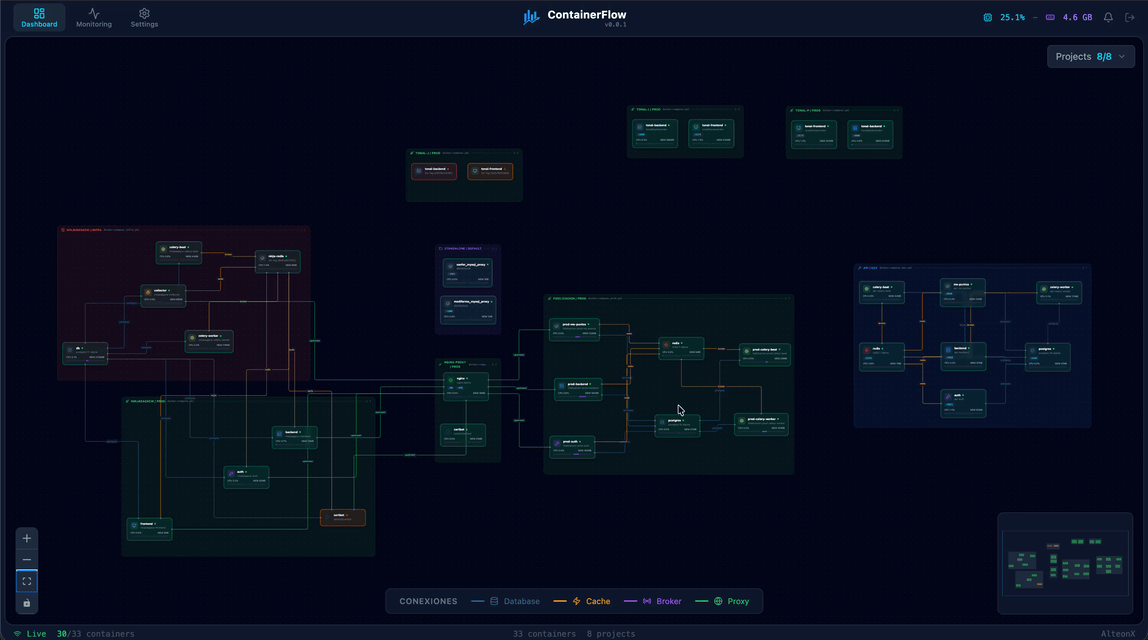Select redis icon in FIDELIZACION group

click(666, 344)
